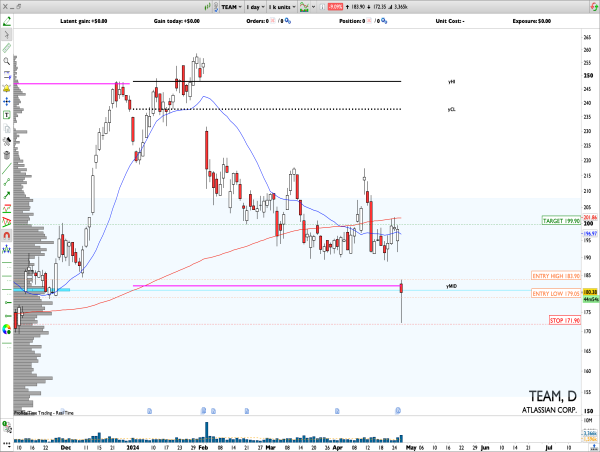Open the order mode icon below chart

(6, 426)
